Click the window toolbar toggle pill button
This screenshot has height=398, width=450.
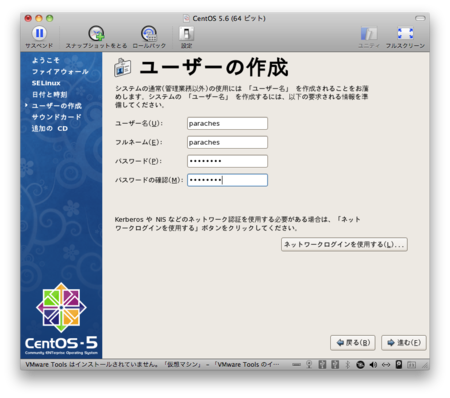click(420, 18)
